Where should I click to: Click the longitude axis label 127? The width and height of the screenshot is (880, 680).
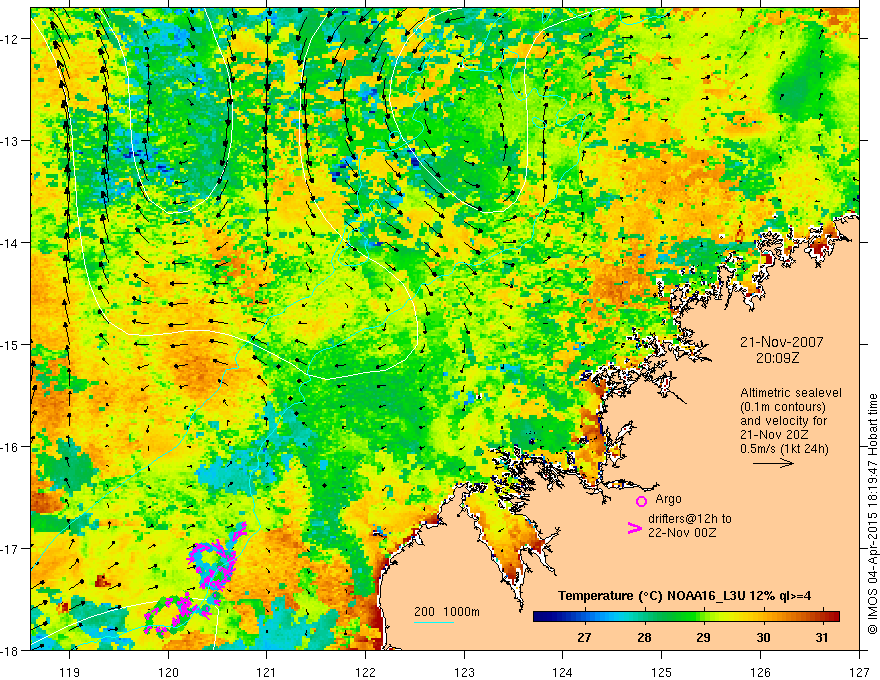click(859, 672)
